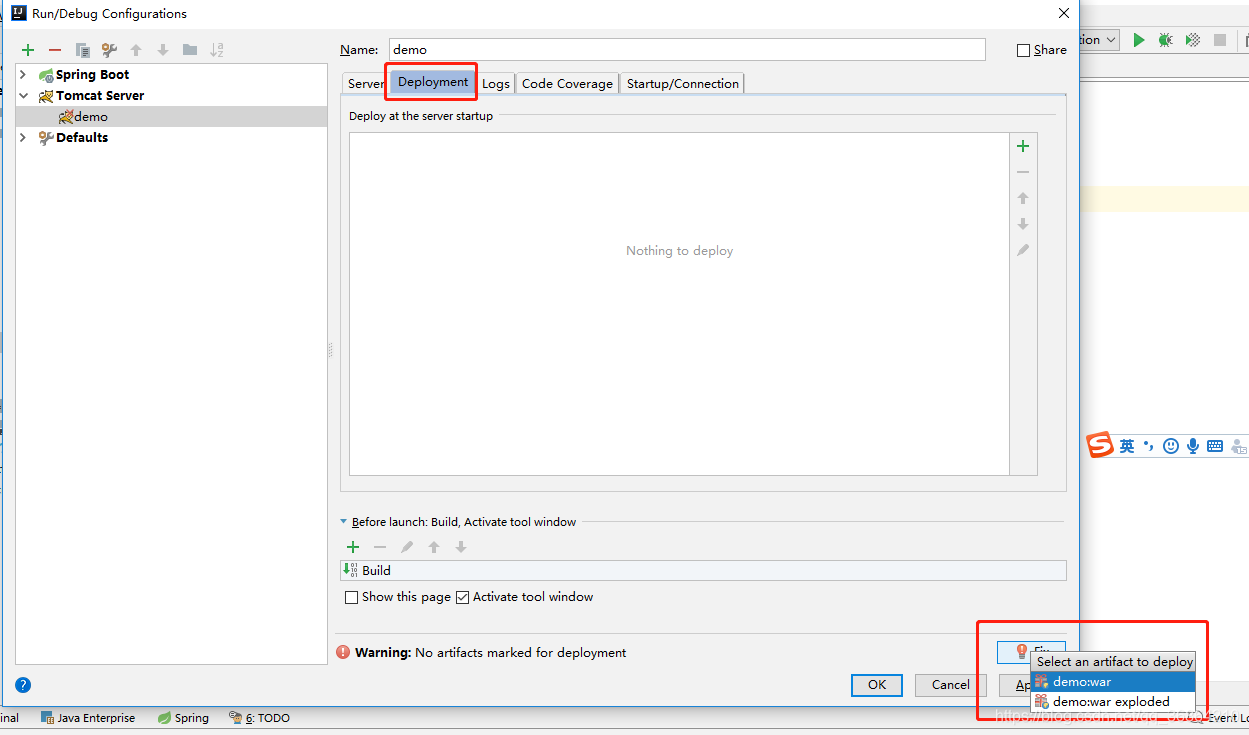Add new configuration with green plus
The image size is (1249, 735).
click(x=28, y=50)
